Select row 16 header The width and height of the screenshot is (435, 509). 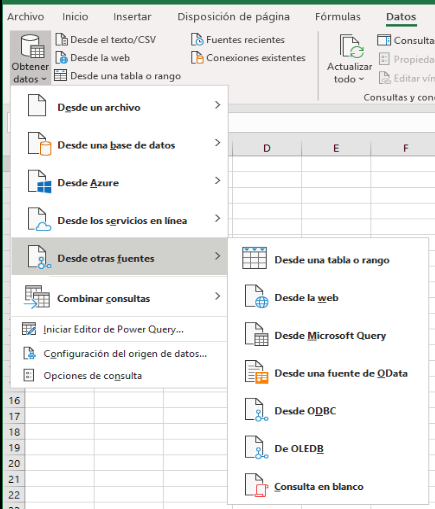[14, 400]
